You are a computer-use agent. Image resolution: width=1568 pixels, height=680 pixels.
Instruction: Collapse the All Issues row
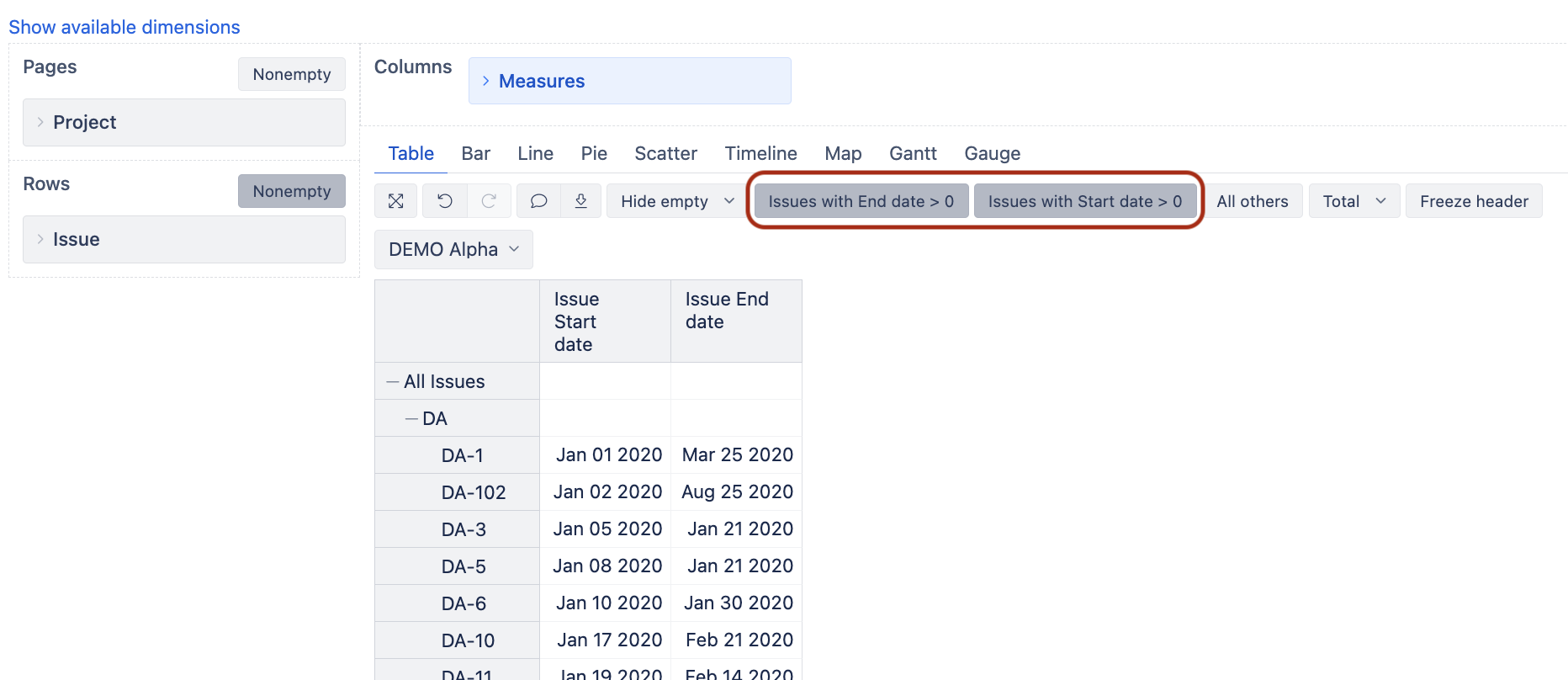pos(392,382)
